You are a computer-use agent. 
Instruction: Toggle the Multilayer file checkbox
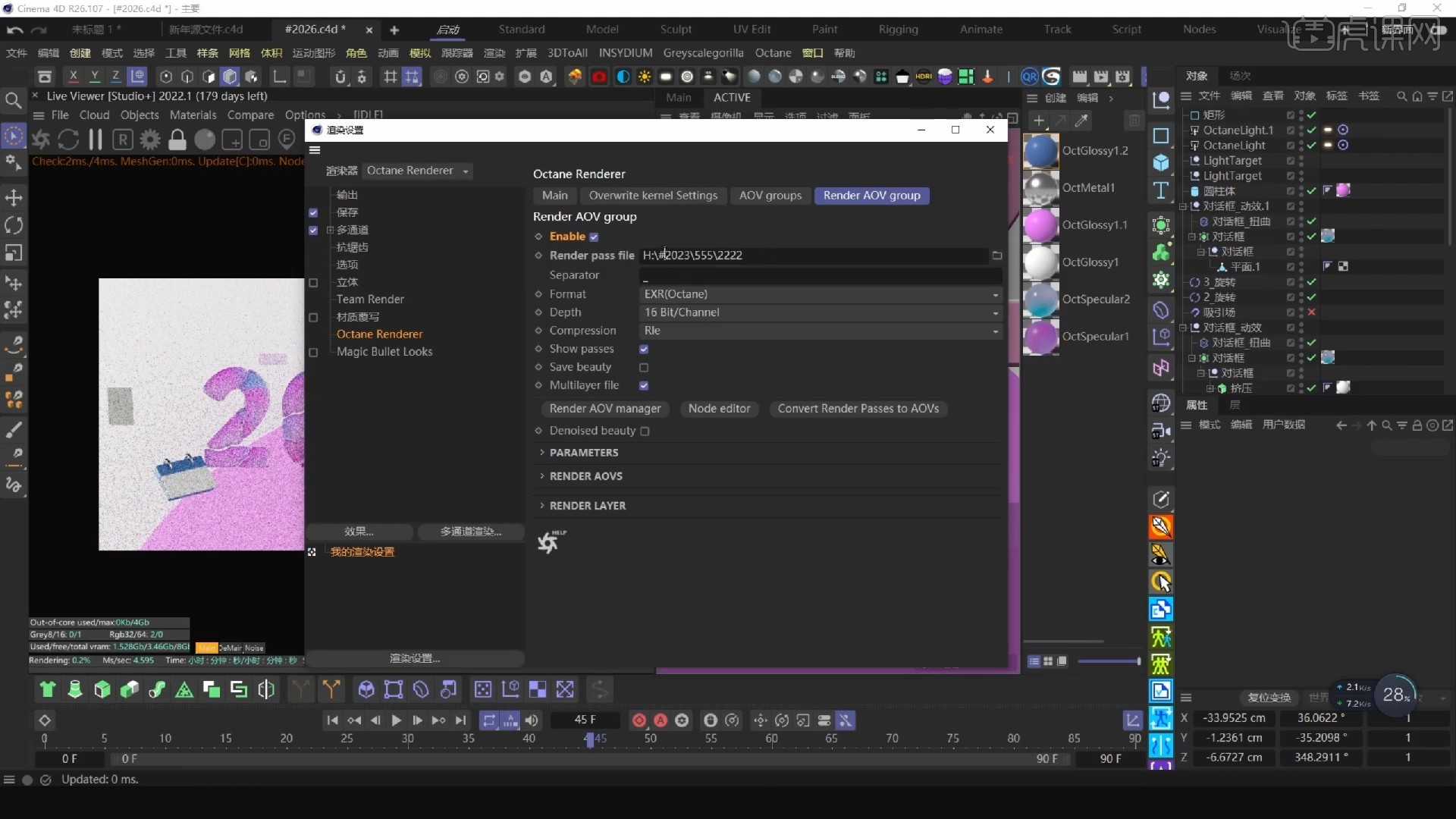point(644,386)
